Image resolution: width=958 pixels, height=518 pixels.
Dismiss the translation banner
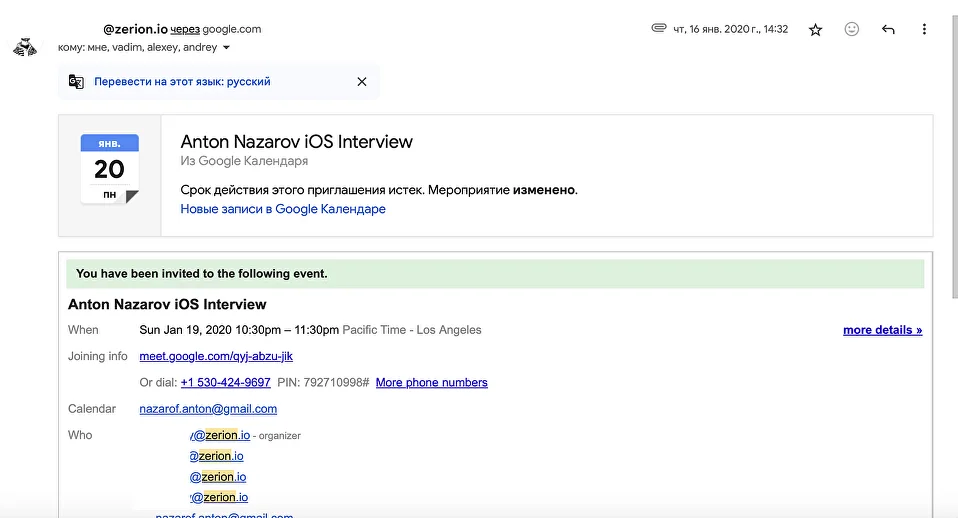362,81
